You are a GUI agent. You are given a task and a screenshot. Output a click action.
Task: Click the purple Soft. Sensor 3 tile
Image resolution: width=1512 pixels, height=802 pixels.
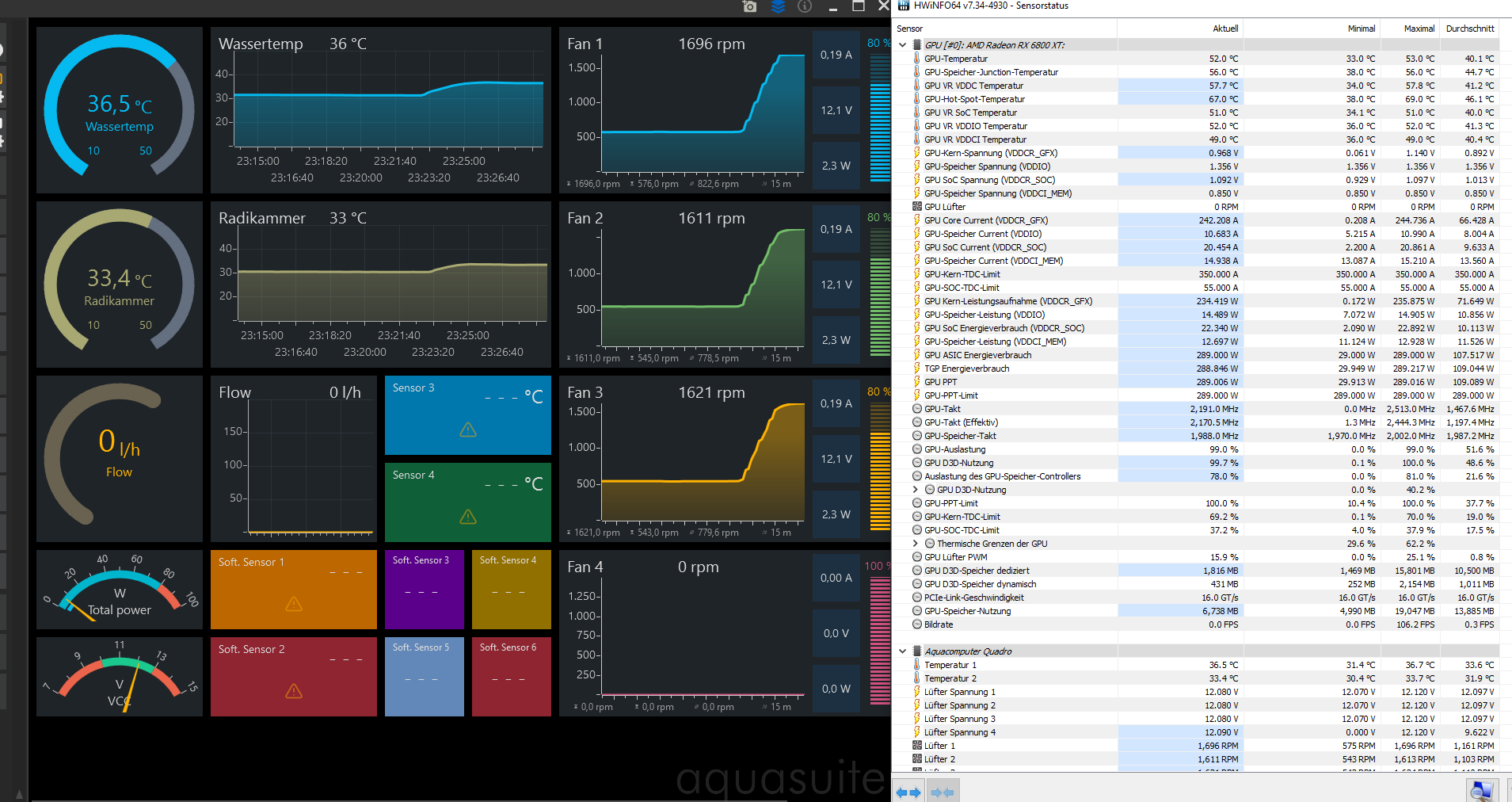pyautogui.click(x=425, y=590)
